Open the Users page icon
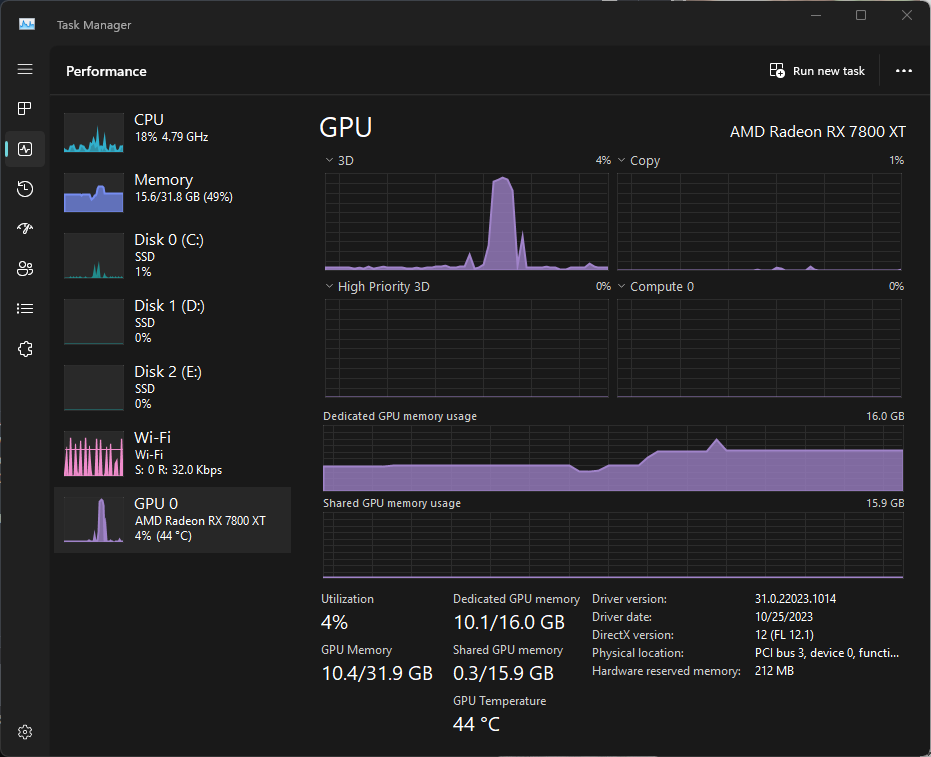This screenshot has width=931, height=757. pos(25,268)
